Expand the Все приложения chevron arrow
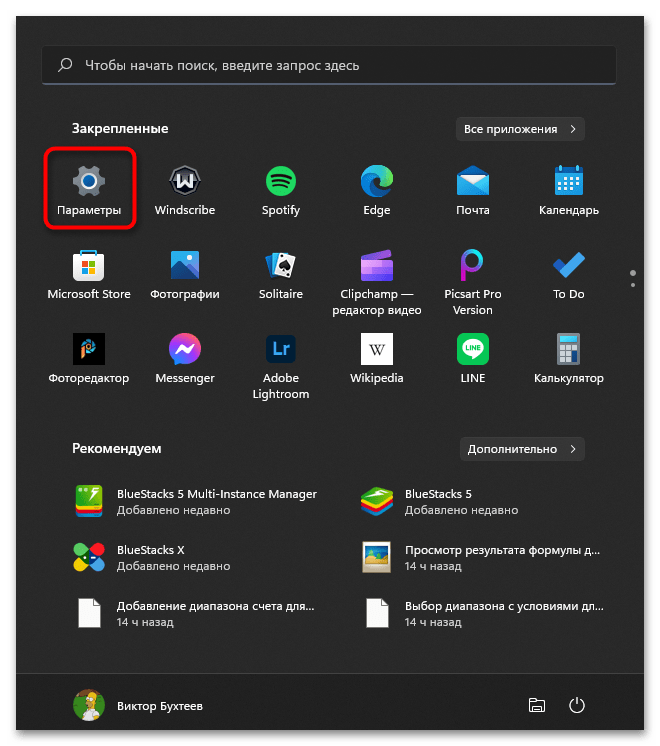This screenshot has width=660, height=746. (573, 129)
